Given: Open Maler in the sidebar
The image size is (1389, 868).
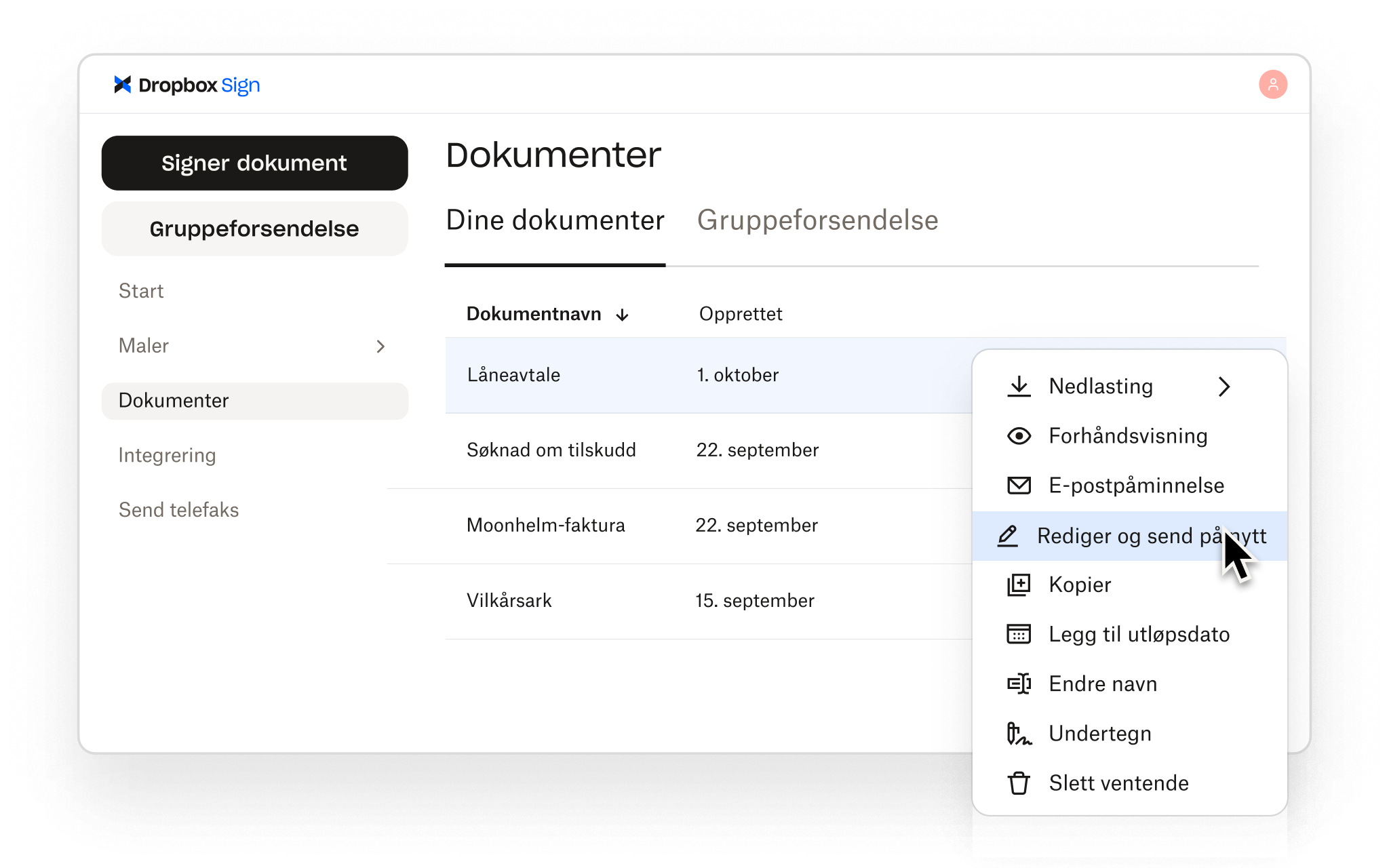Looking at the screenshot, I should [254, 346].
